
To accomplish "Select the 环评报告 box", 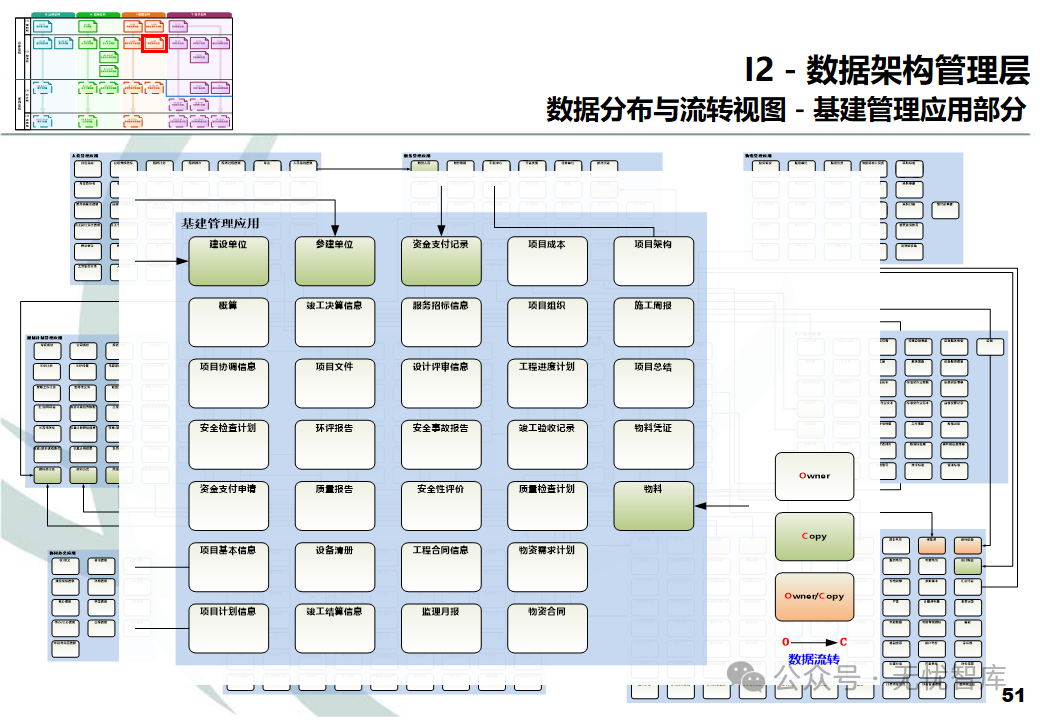I will tap(334, 445).
